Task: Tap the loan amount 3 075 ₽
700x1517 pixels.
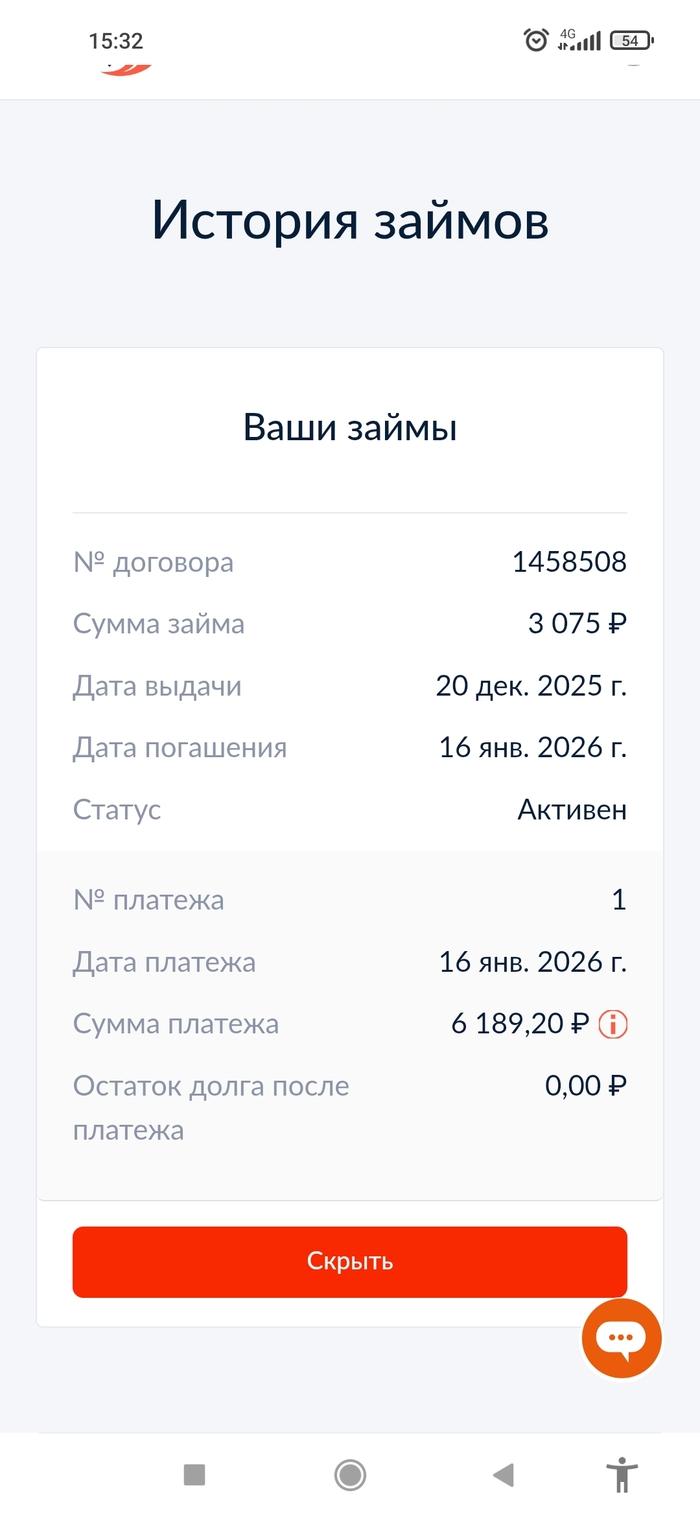Action: pos(577,624)
